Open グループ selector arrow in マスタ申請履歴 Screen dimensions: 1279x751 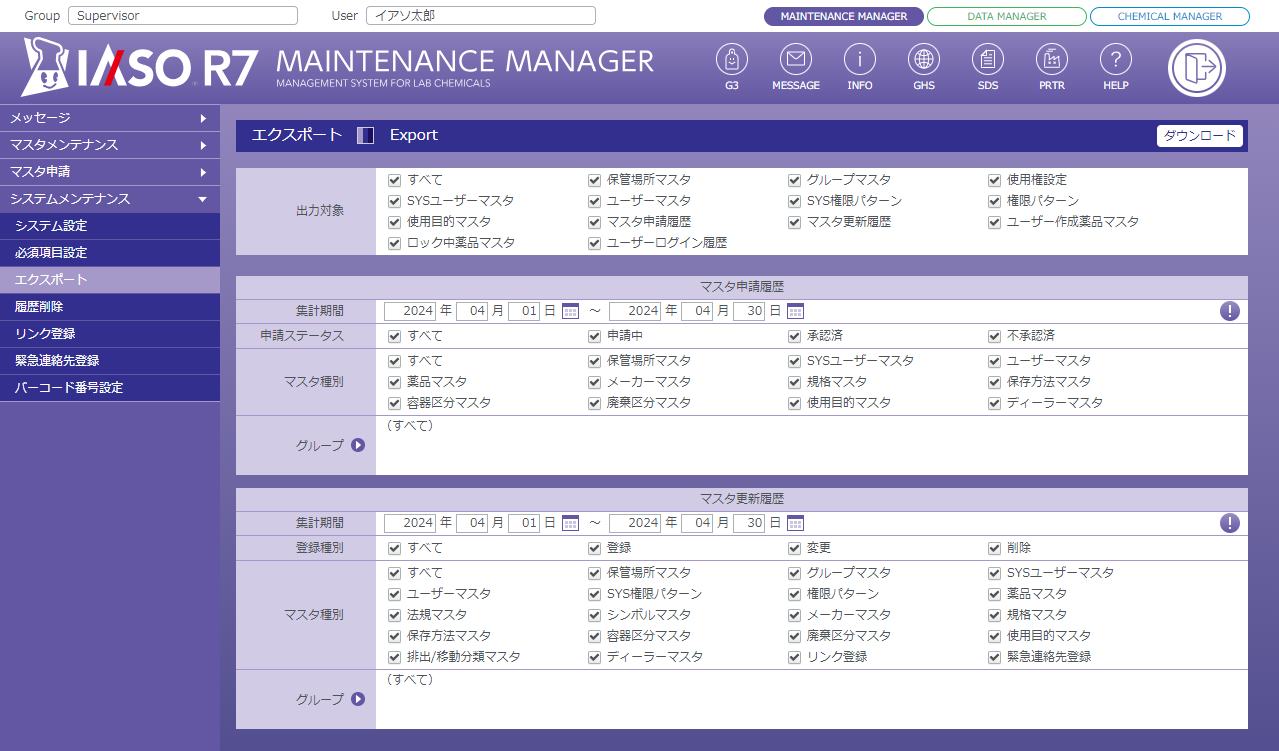click(x=358, y=445)
